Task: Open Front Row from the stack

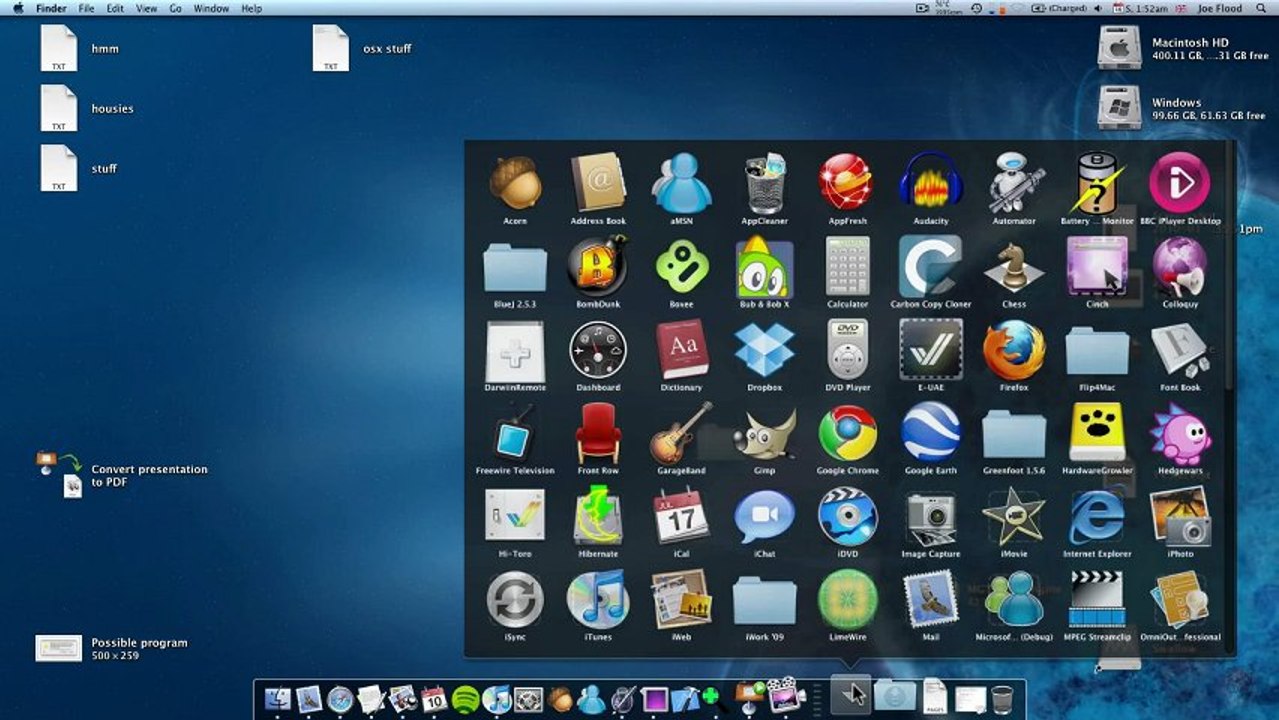Action: point(598,432)
